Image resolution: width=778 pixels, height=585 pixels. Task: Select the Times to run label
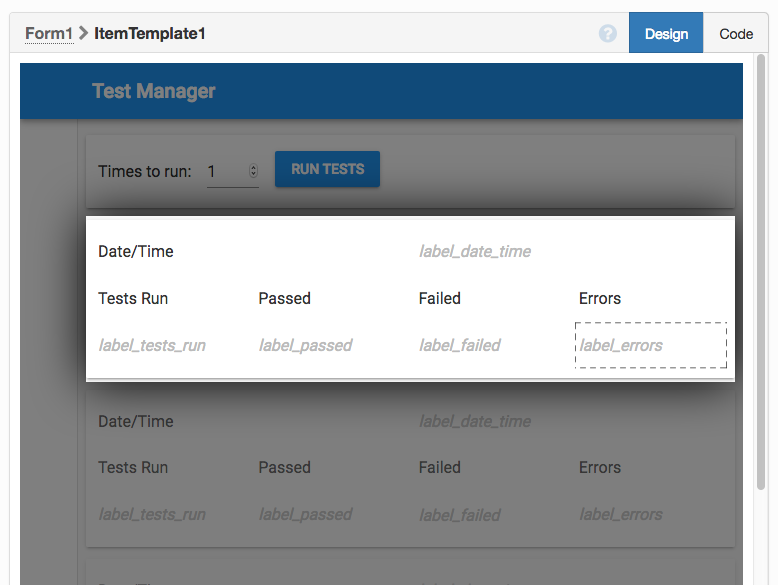point(144,171)
